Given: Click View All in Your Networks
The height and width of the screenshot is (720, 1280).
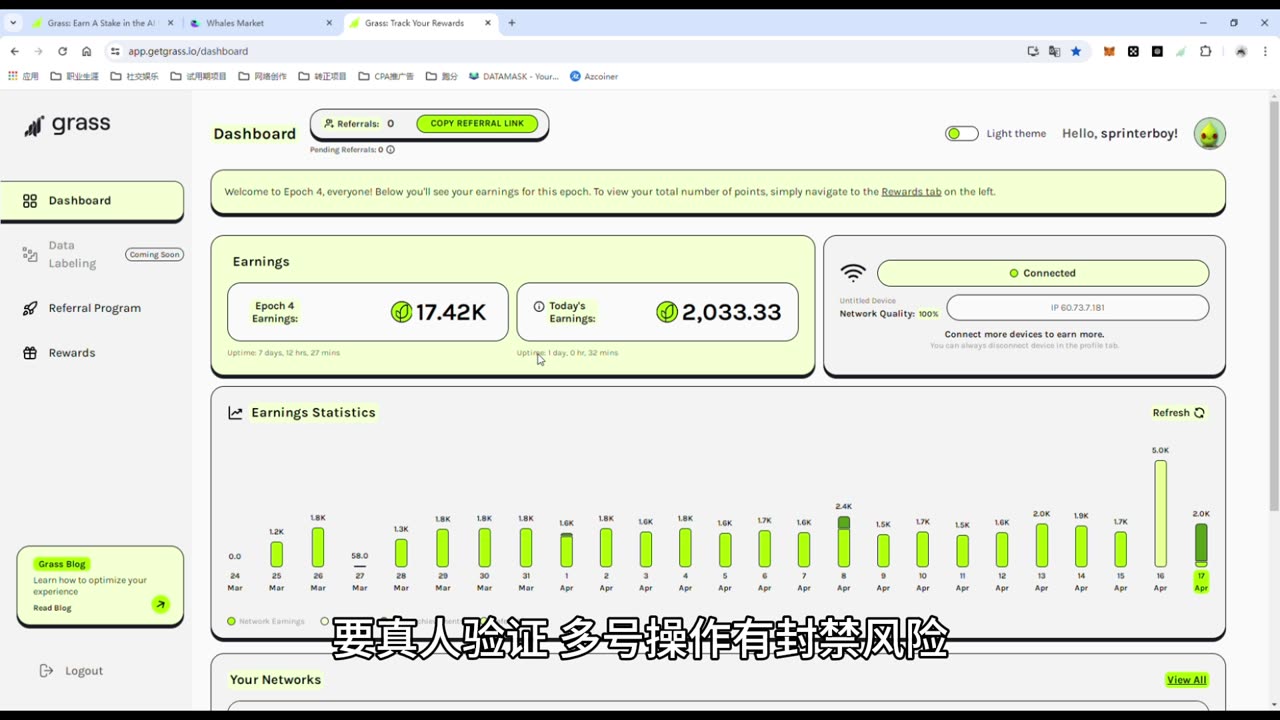Looking at the screenshot, I should coord(1186,680).
